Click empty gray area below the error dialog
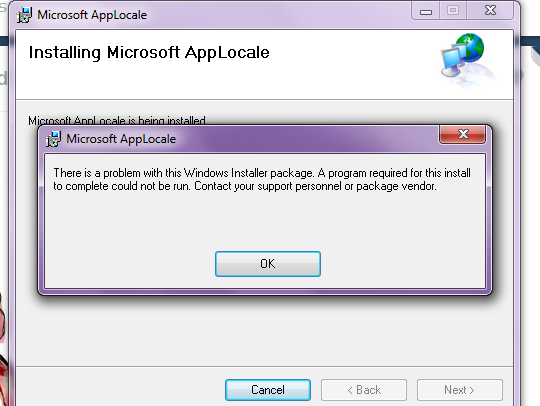 click(264, 331)
